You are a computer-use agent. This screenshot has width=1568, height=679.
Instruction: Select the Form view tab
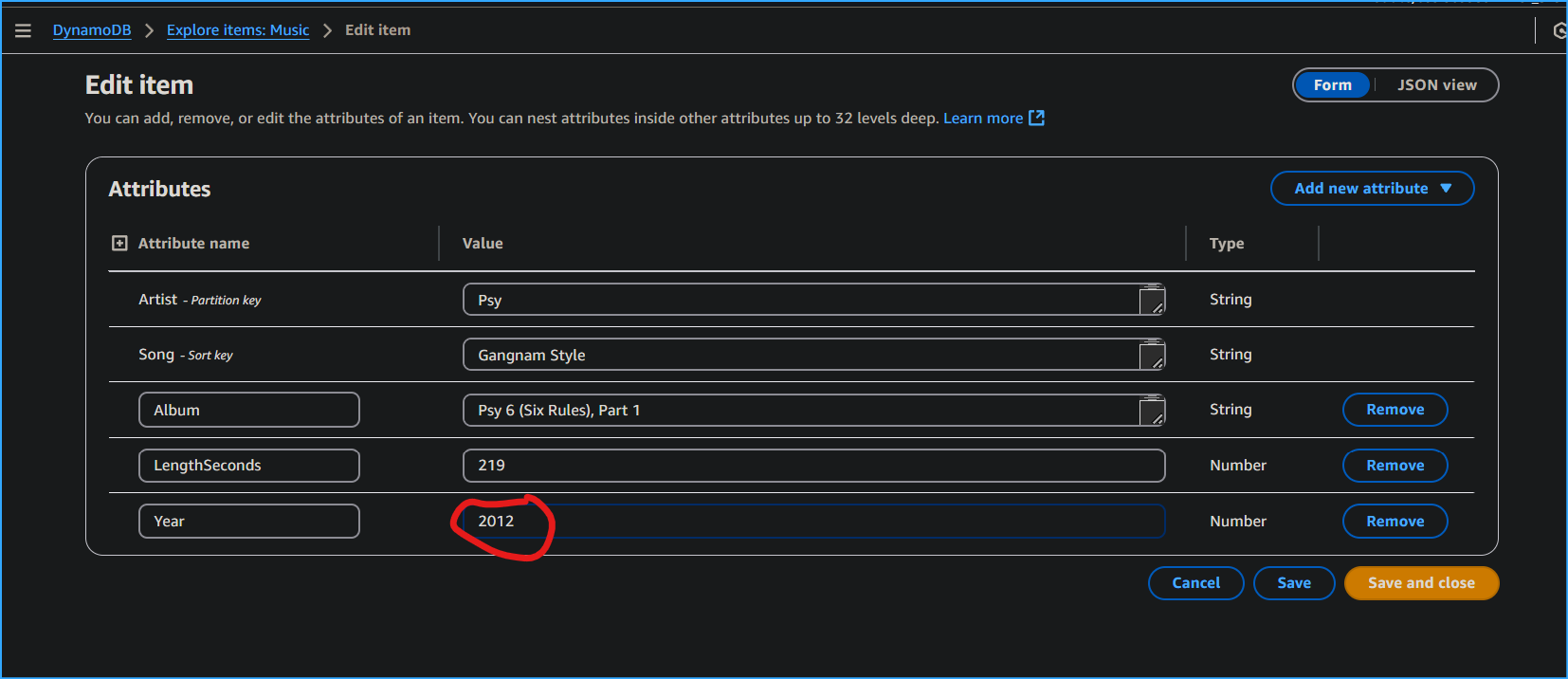1333,84
